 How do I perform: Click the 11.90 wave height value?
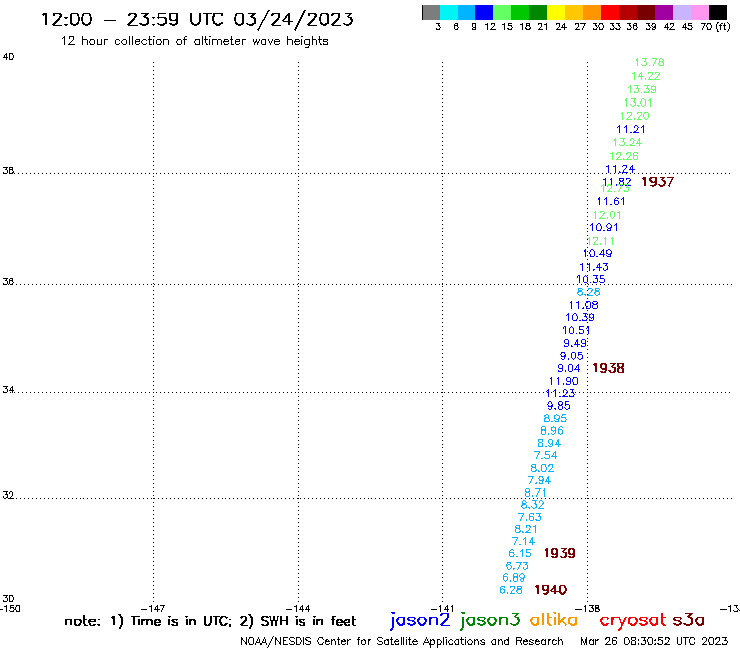[563, 381]
